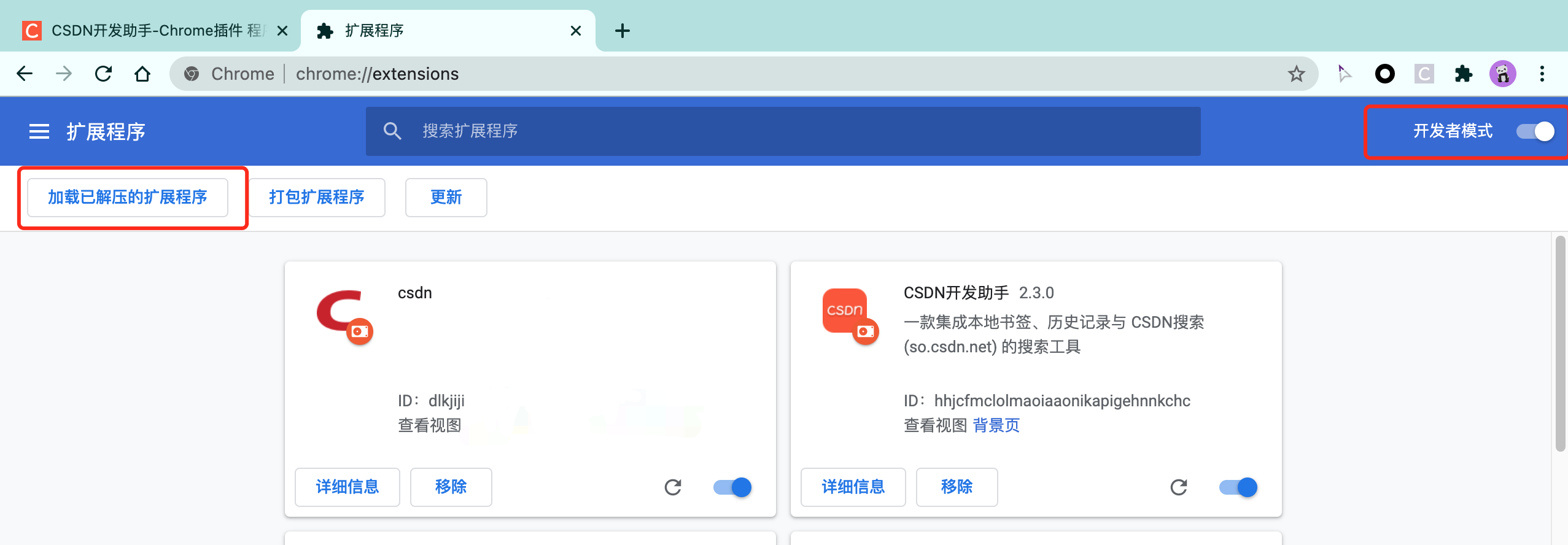
Task: Open the home page via house icon
Action: coord(142,74)
